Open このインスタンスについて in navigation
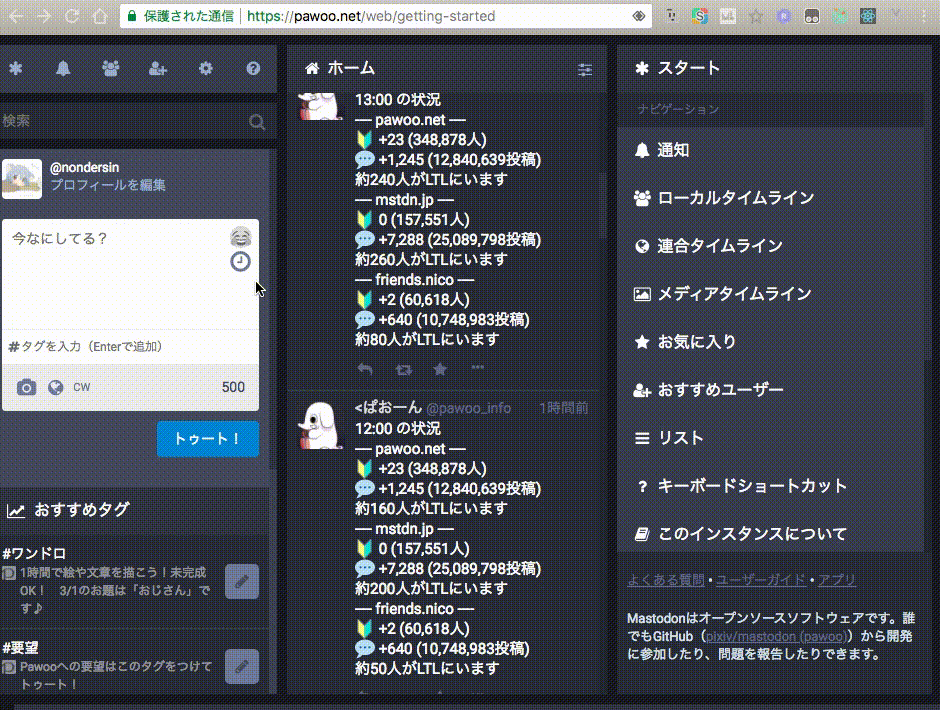940x710 pixels. 770,533
